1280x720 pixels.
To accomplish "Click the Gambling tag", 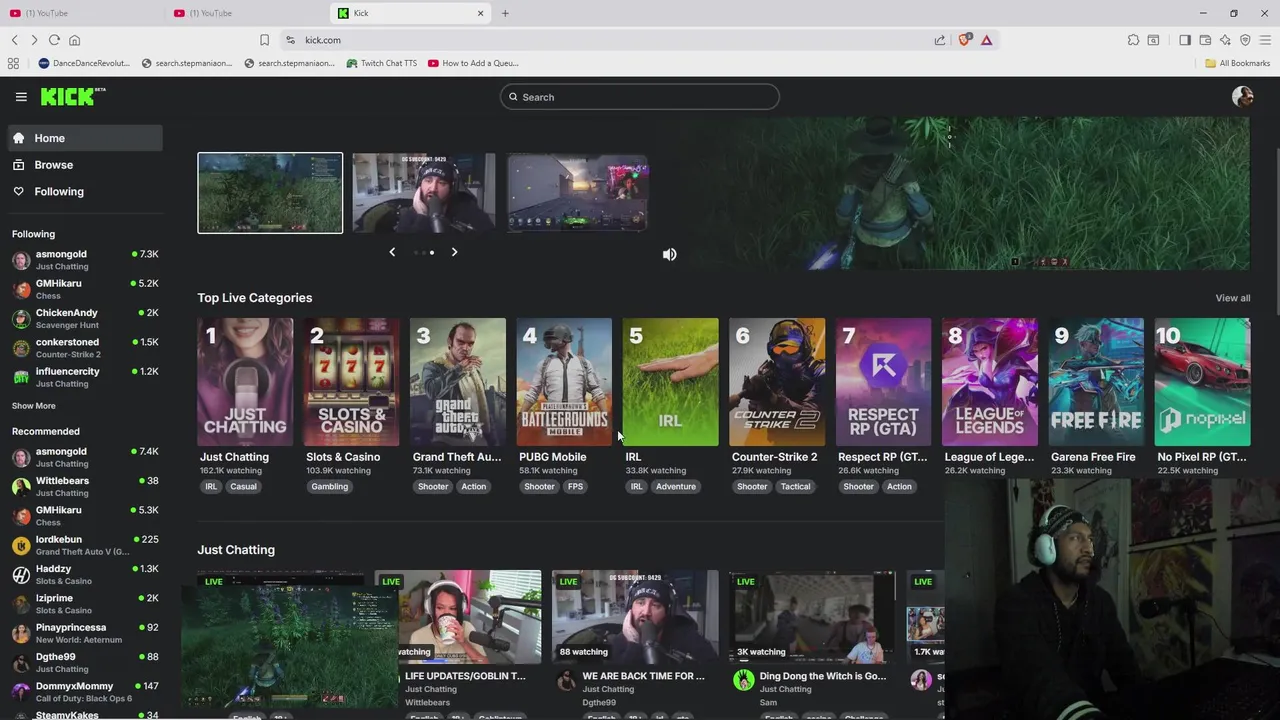I will click(329, 487).
